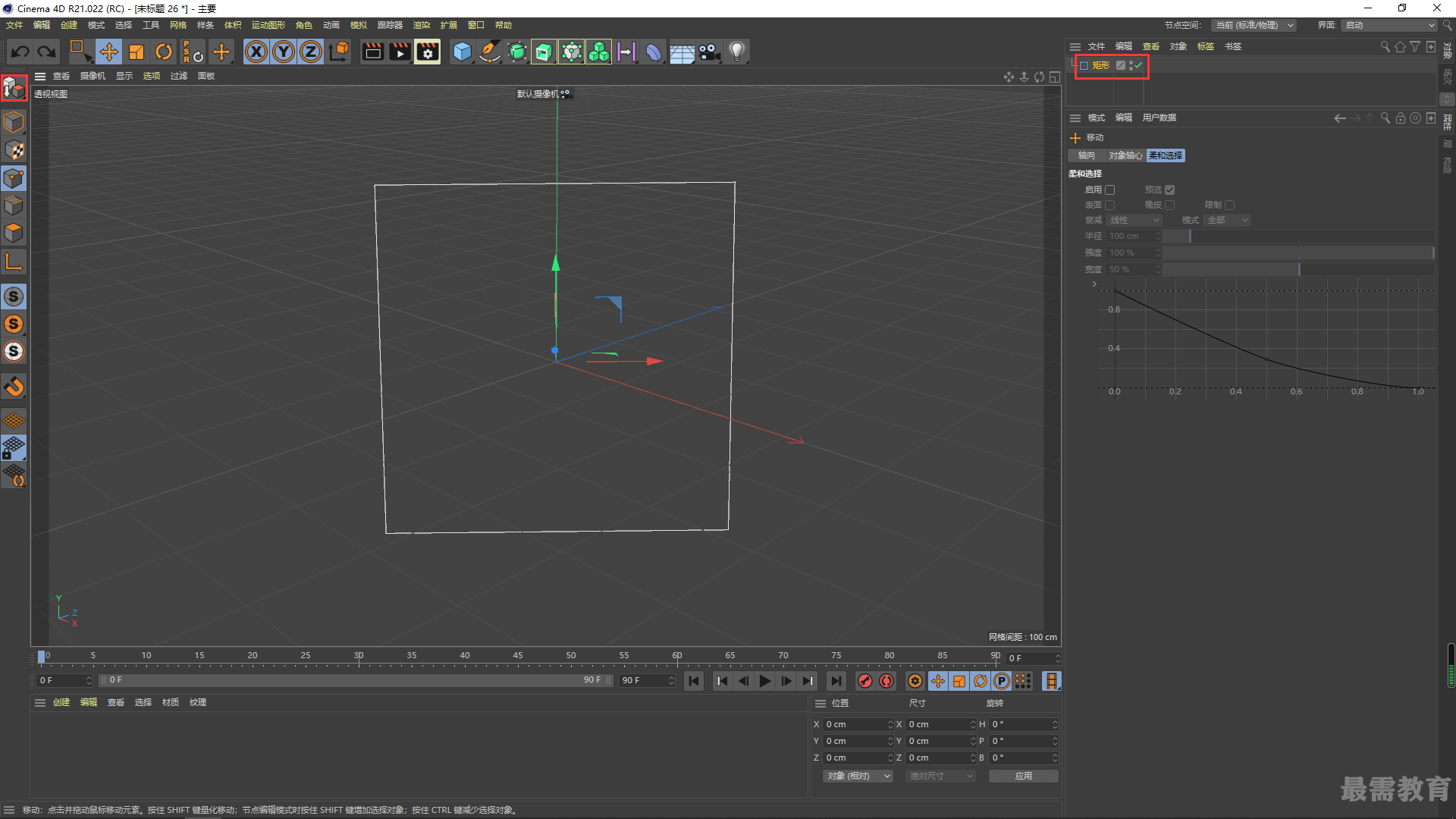Render the active view
1456x819 pixels.
pos(372,52)
